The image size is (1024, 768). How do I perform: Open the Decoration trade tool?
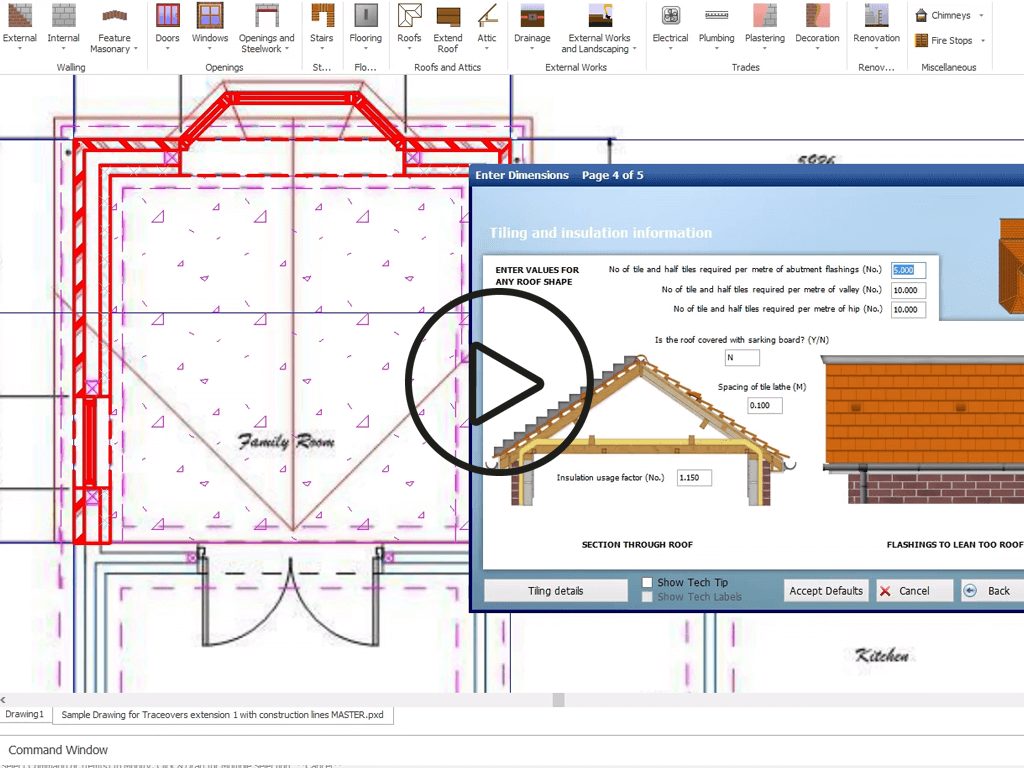817,25
